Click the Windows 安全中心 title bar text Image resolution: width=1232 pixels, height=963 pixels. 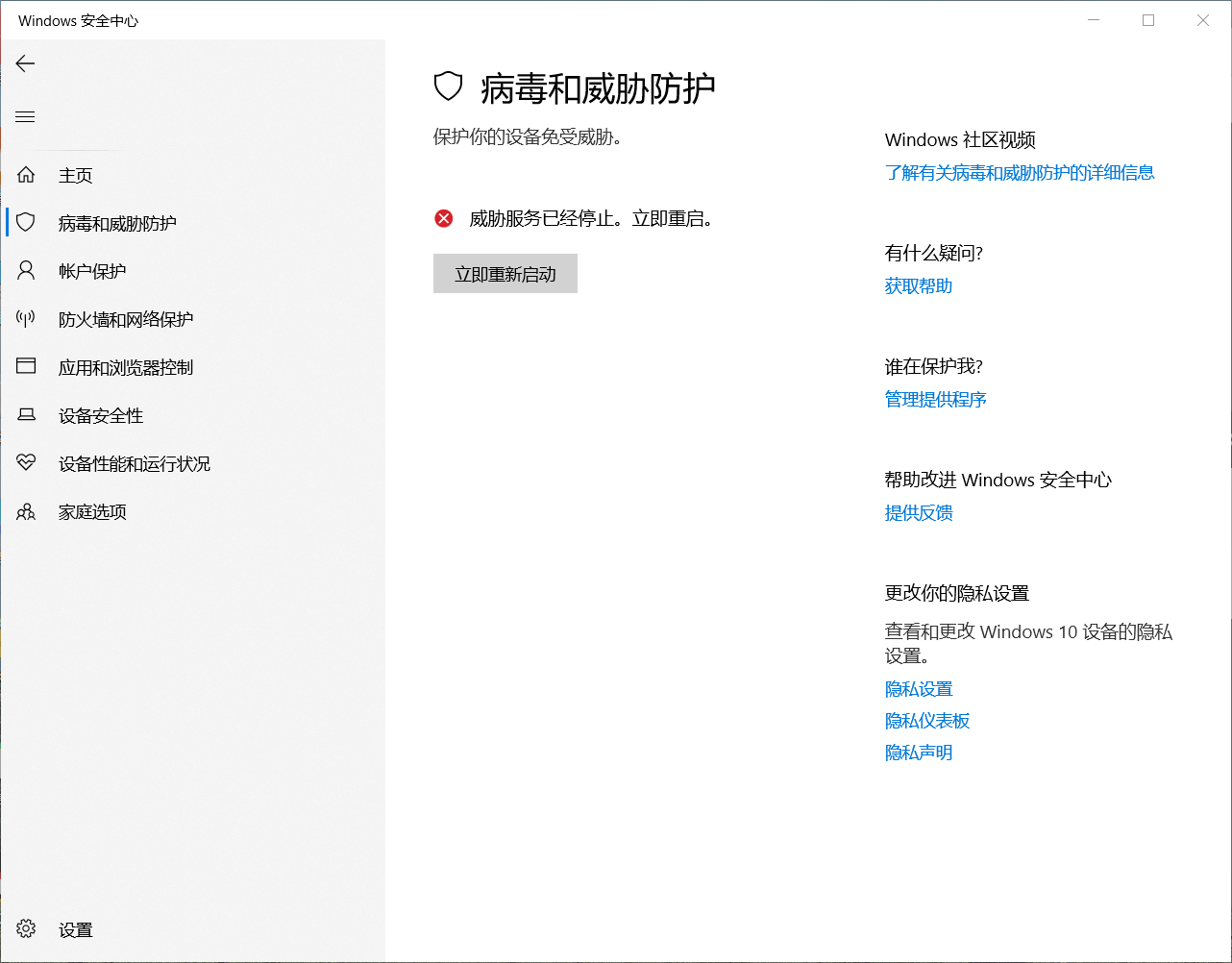pyautogui.click(x=79, y=20)
